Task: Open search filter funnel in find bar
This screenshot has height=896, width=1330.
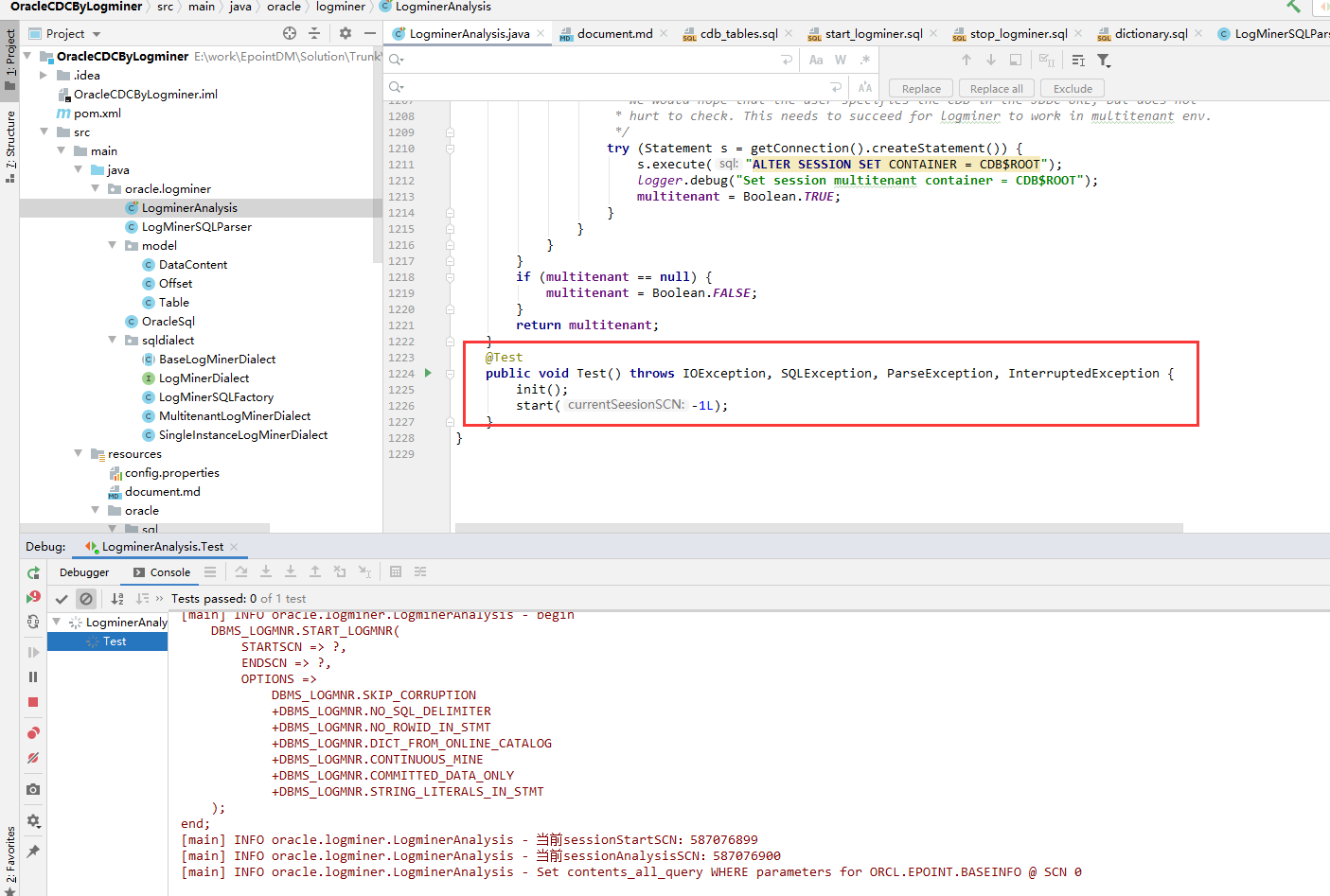Action: click(x=1104, y=60)
